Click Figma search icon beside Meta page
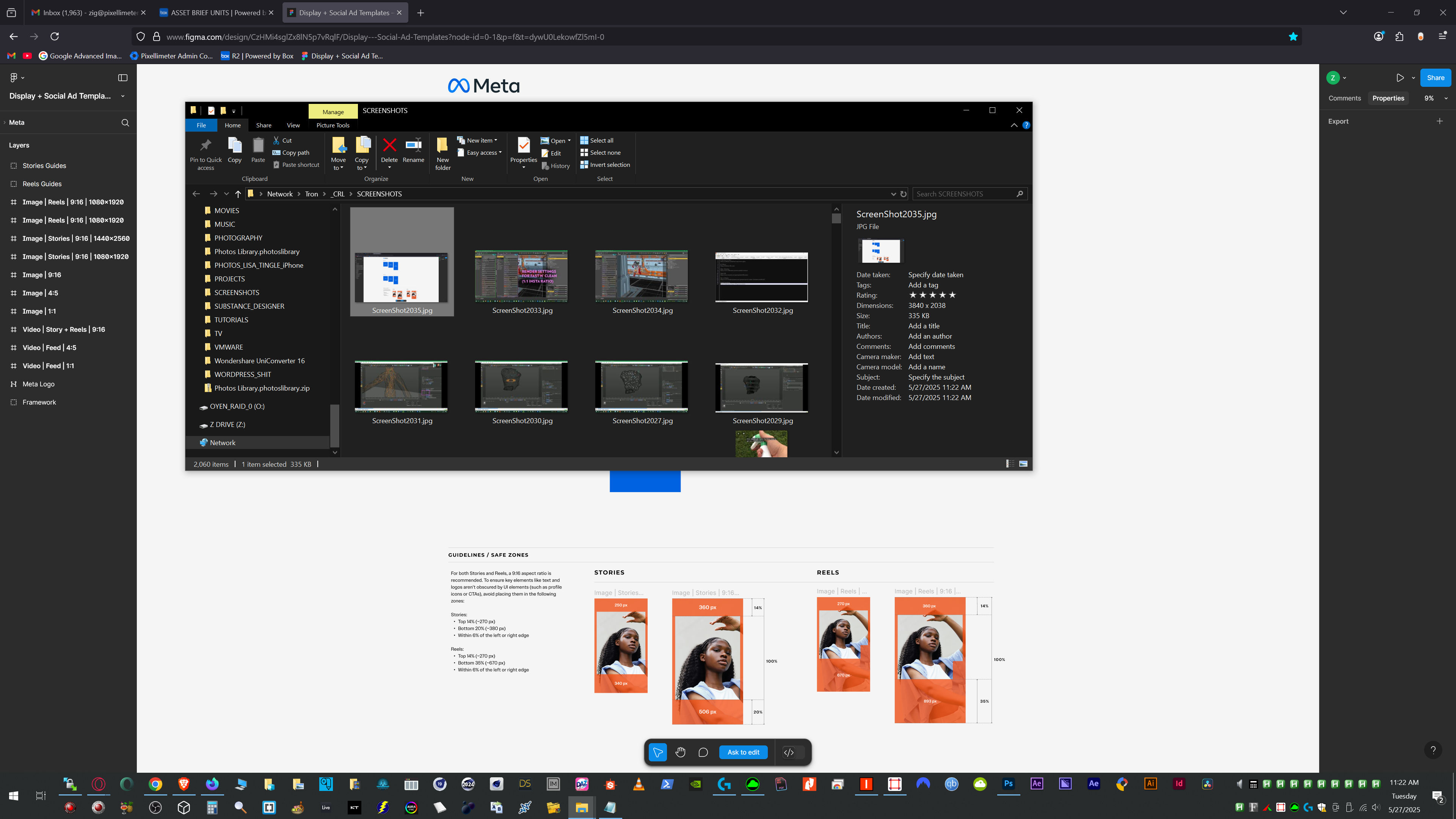Image resolution: width=1456 pixels, height=819 pixels. pos(126,122)
